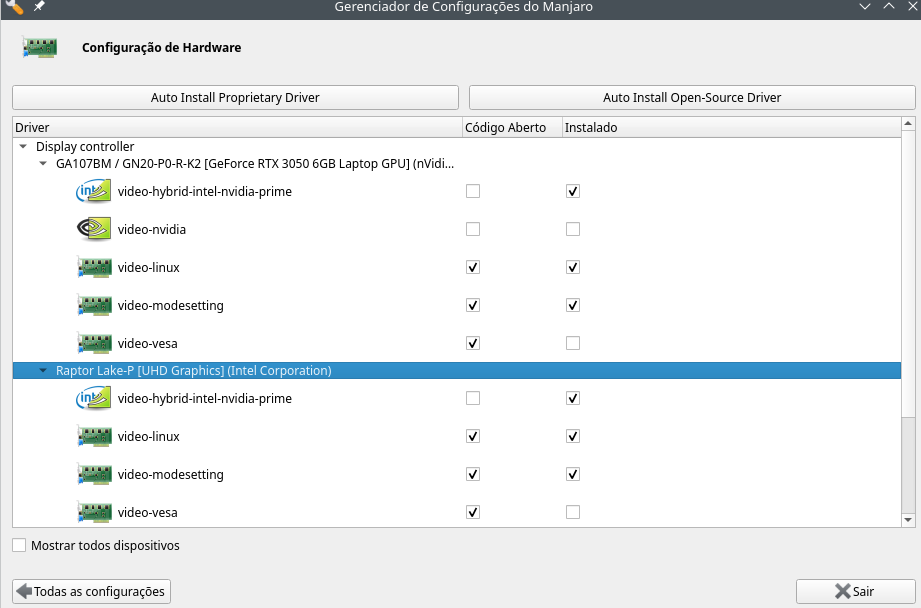The image size is (921, 608).
Task: Click the back arrow icon on Todas as configurações
Action: point(24,591)
